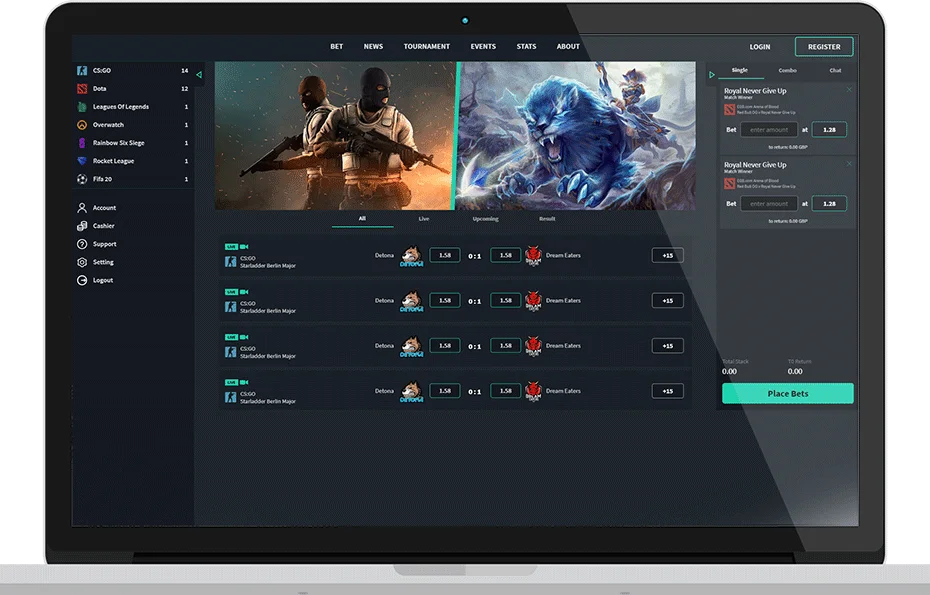Collapse the bet slip panel using green triangle
930x595 pixels.
click(712, 74)
